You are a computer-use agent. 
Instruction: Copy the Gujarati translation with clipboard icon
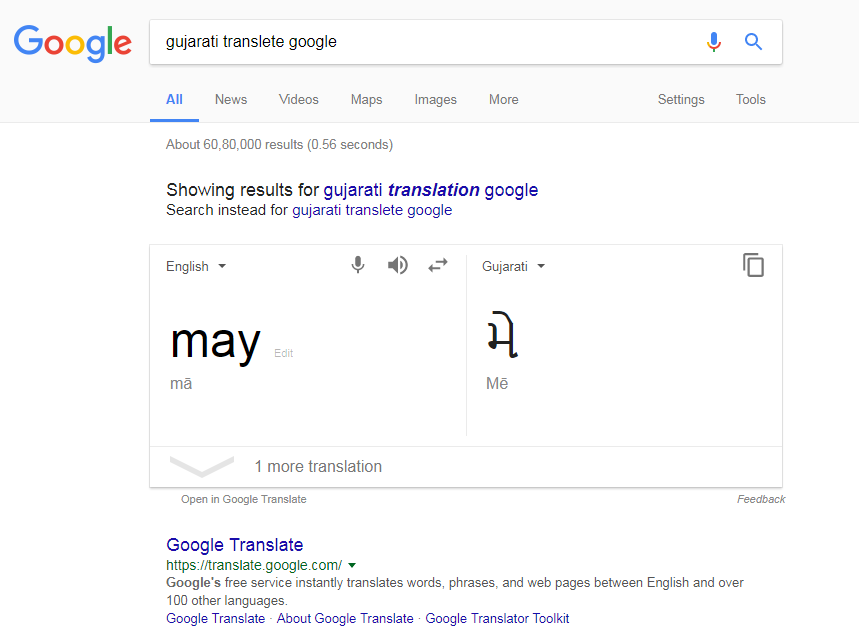(x=753, y=265)
